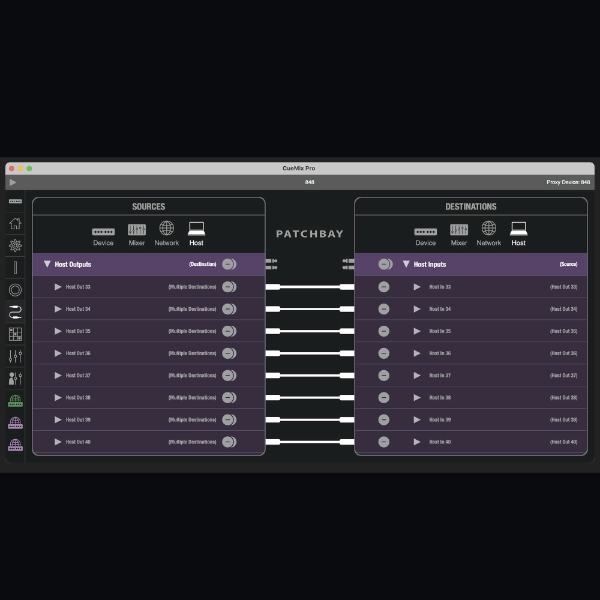The width and height of the screenshot is (600, 600).
Task: Disconnect Host Out 35 from its destinations
Action: coord(229,331)
